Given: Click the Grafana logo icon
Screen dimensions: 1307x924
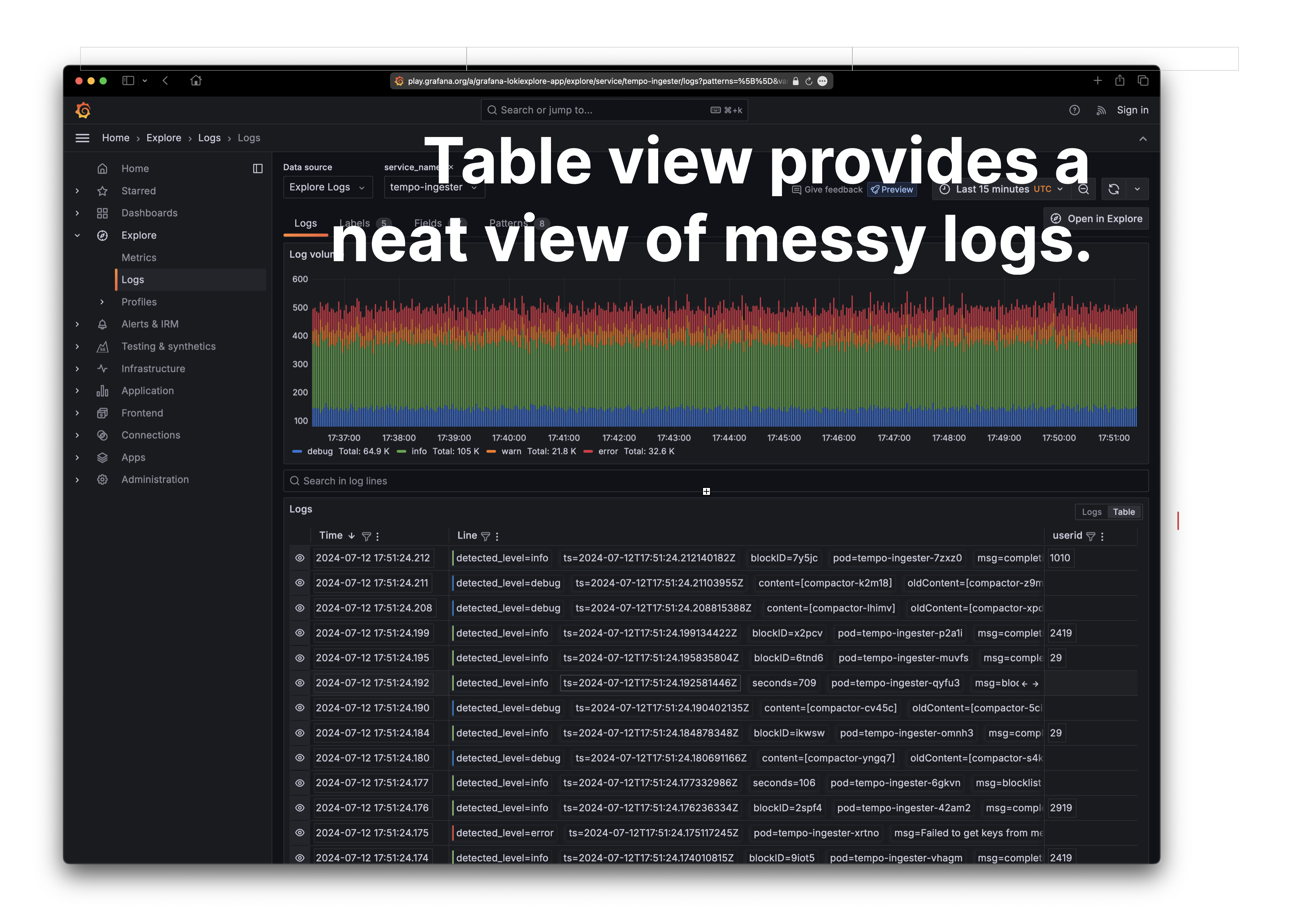Looking at the screenshot, I should click(83, 110).
